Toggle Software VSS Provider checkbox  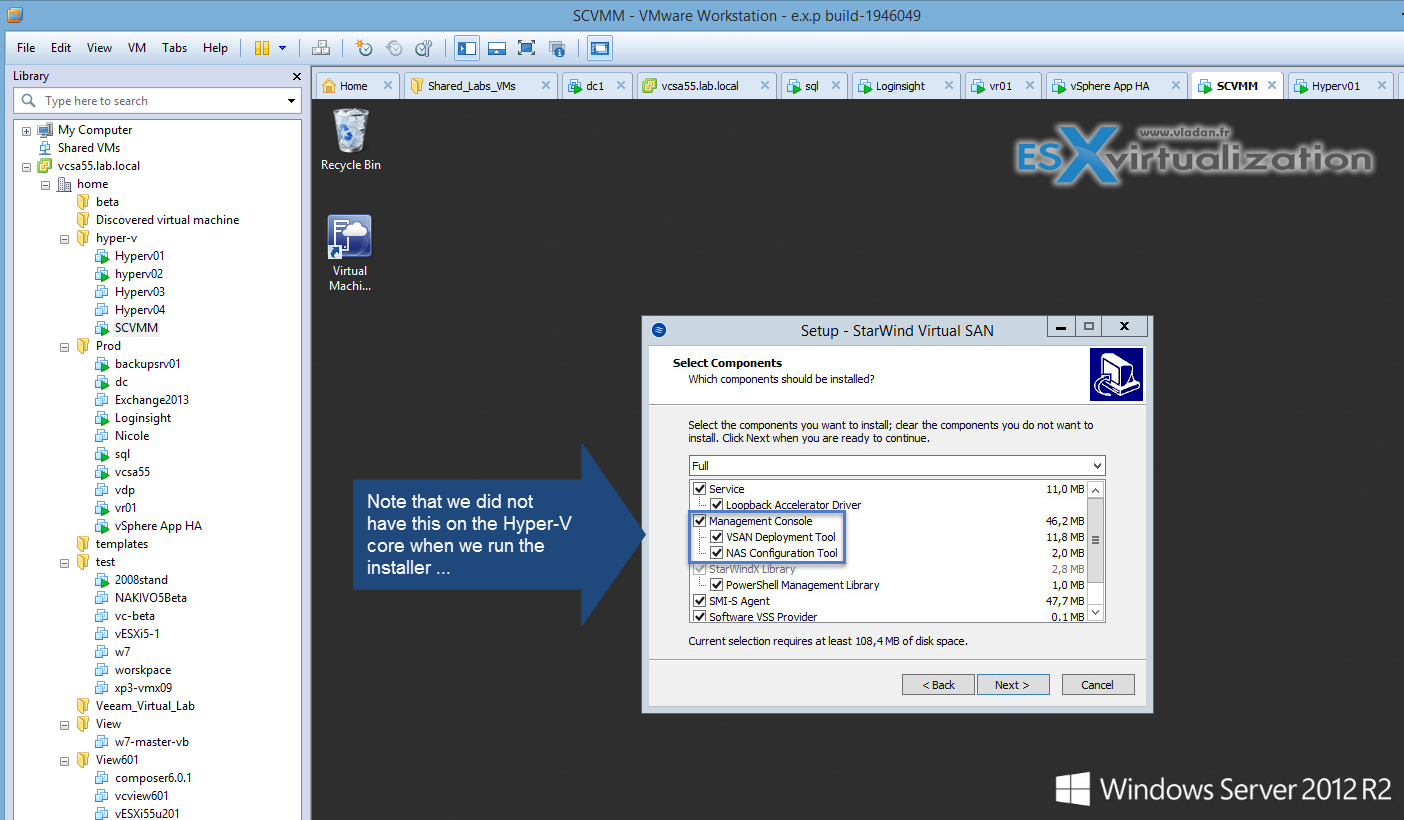(x=700, y=616)
